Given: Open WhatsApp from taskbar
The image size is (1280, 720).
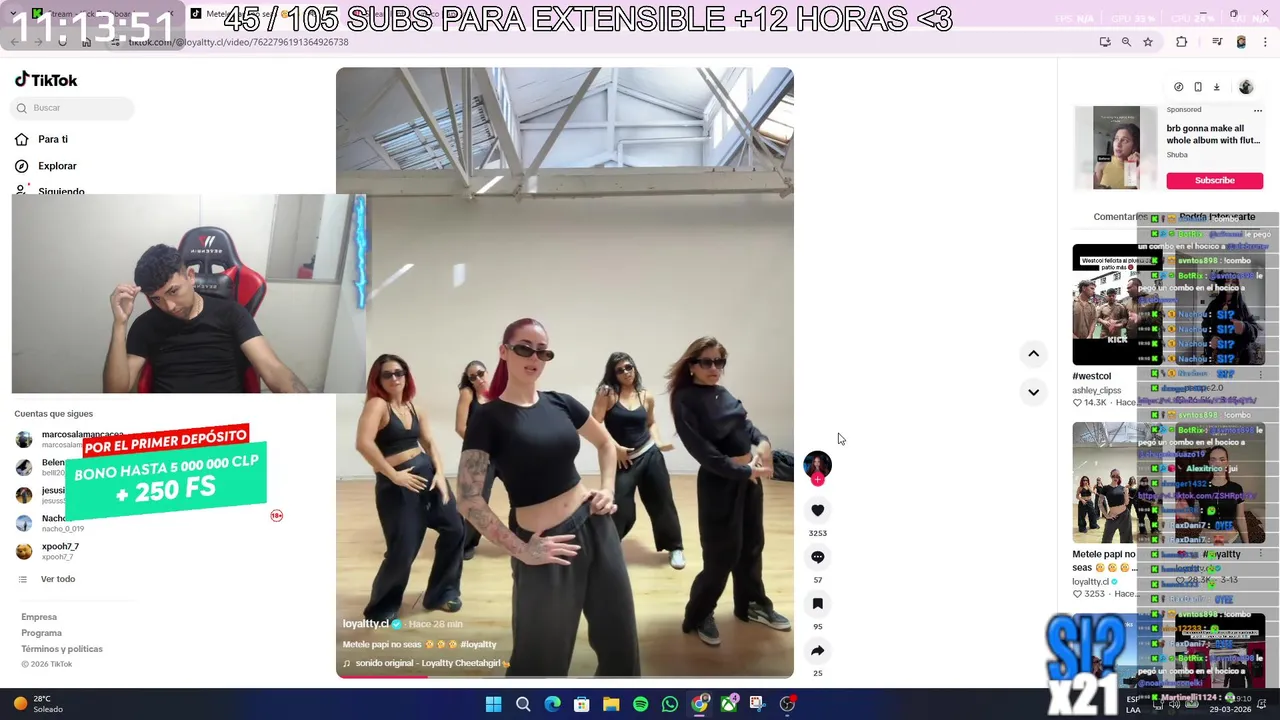Looking at the screenshot, I should (x=670, y=704).
